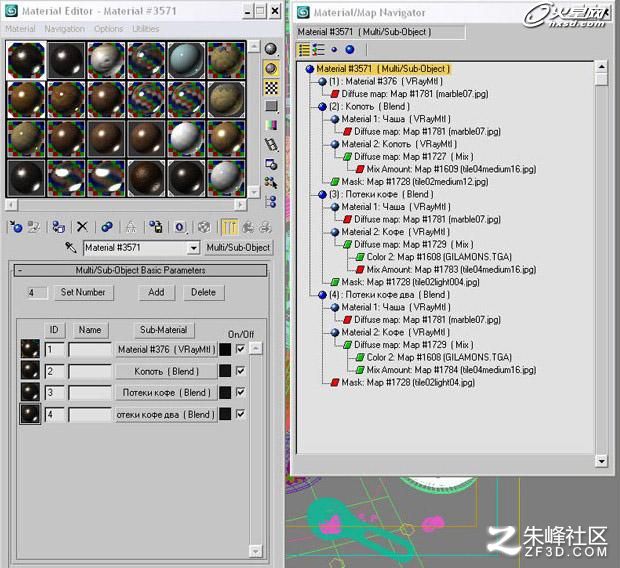620x568 pixels.
Task: Click the Make Preview film icon
Action: click(x=271, y=145)
